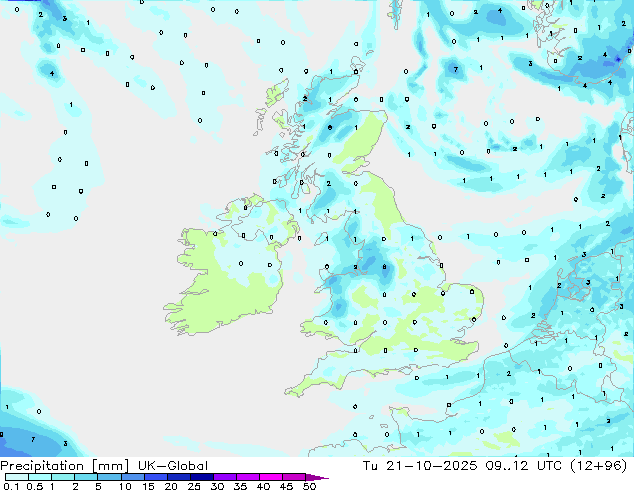The width and height of the screenshot is (634, 490).
Task: Click the "Precipitation [mm]" title text
Action: tap(64, 466)
